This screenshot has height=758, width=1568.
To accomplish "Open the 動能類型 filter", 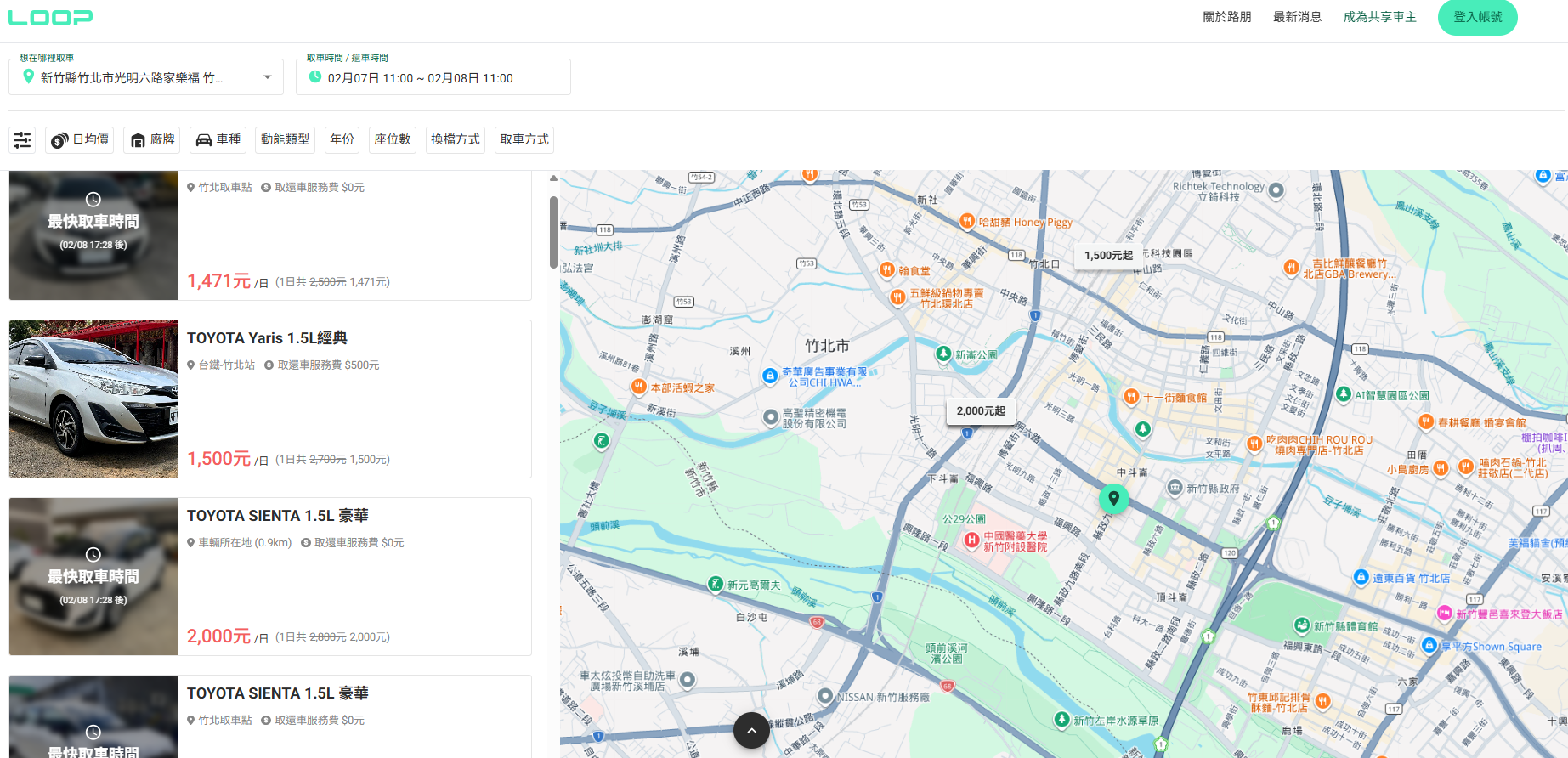I will click(x=285, y=140).
